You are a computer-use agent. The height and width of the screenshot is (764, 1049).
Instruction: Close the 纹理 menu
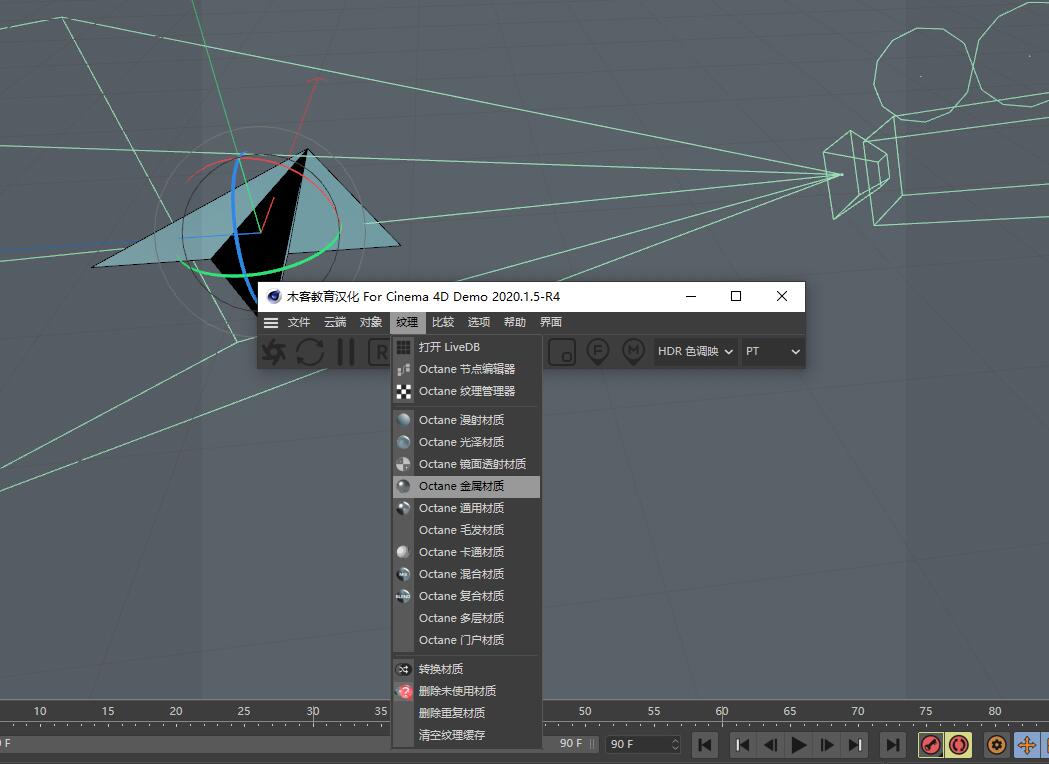click(x=407, y=322)
